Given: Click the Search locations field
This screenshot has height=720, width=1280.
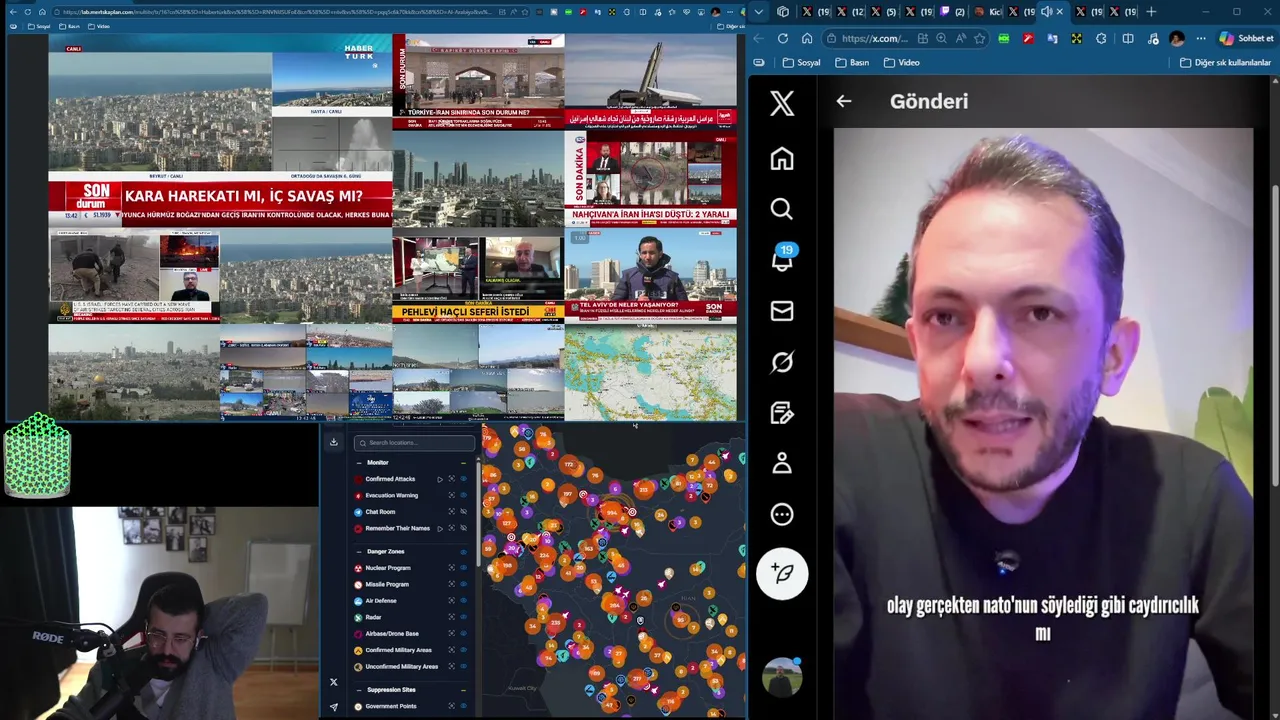Looking at the screenshot, I should point(415,442).
